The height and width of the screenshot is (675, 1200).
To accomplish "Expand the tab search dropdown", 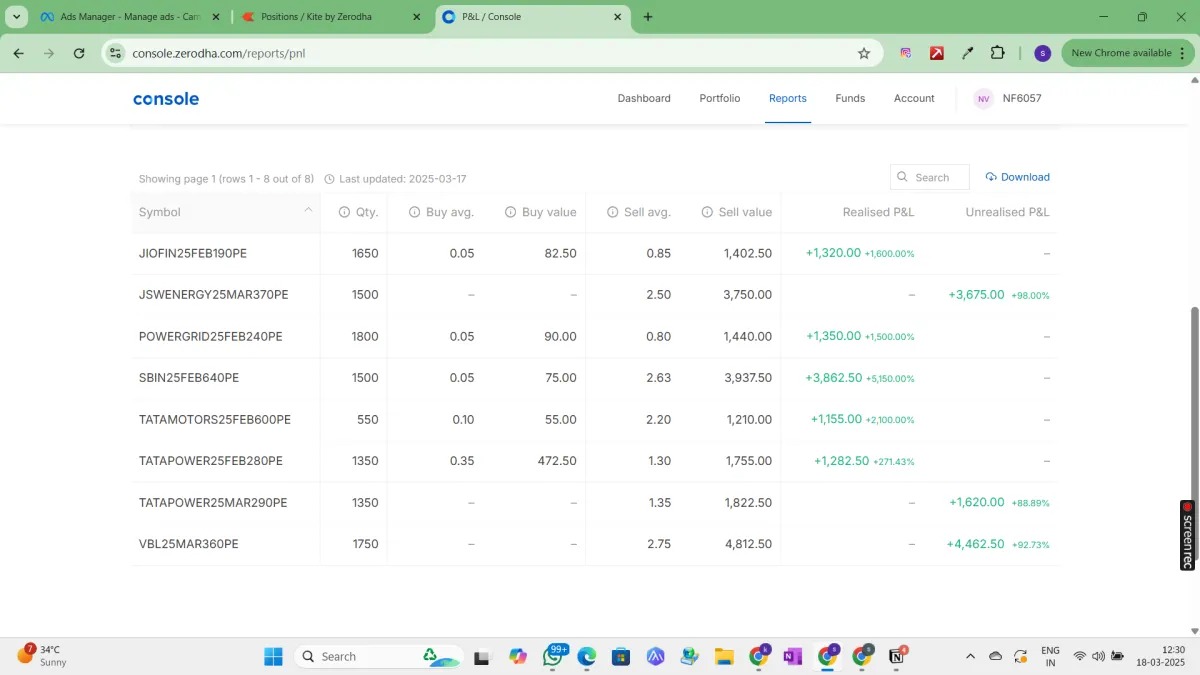I will (17, 17).
